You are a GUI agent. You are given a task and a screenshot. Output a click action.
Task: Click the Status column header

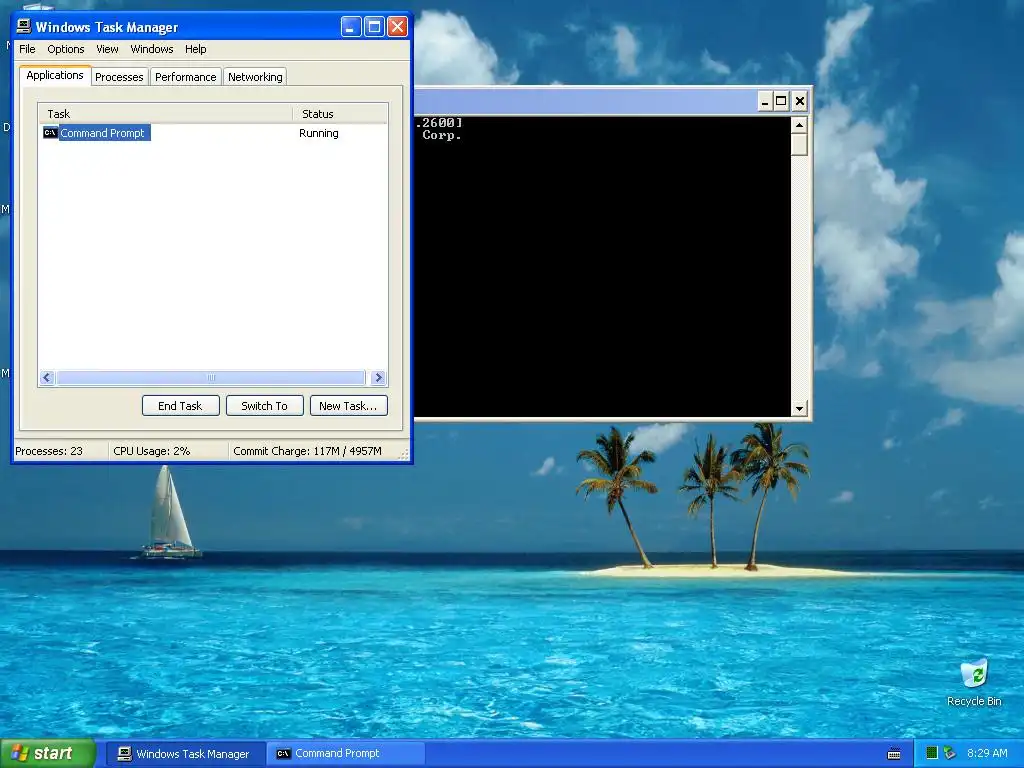[340, 114]
